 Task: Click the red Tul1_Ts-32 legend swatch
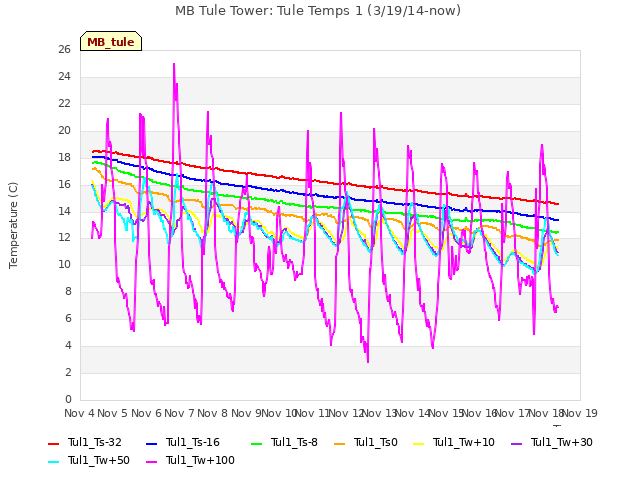pyautogui.click(x=53, y=443)
